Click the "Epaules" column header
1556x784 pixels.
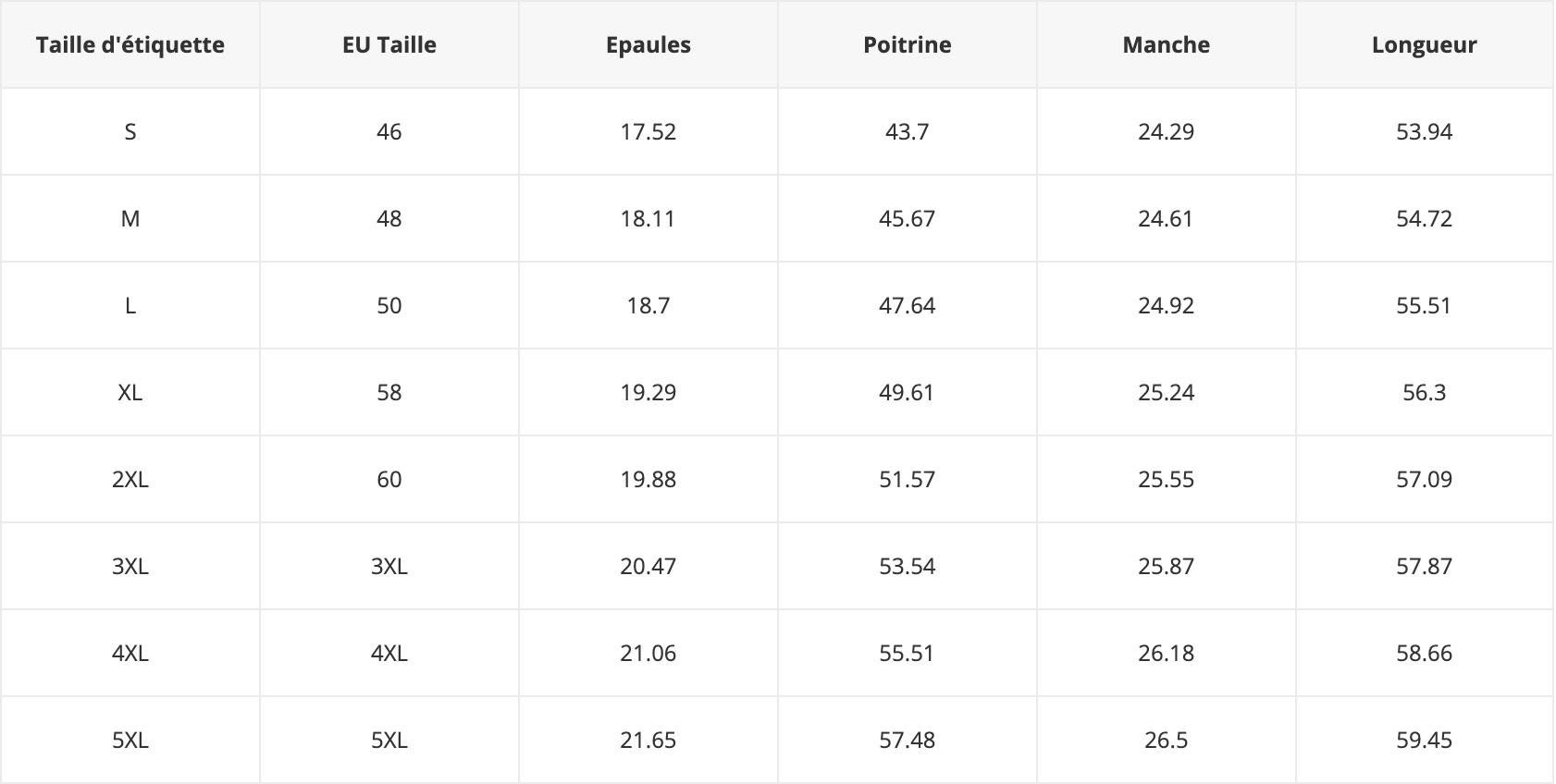[648, 44]
